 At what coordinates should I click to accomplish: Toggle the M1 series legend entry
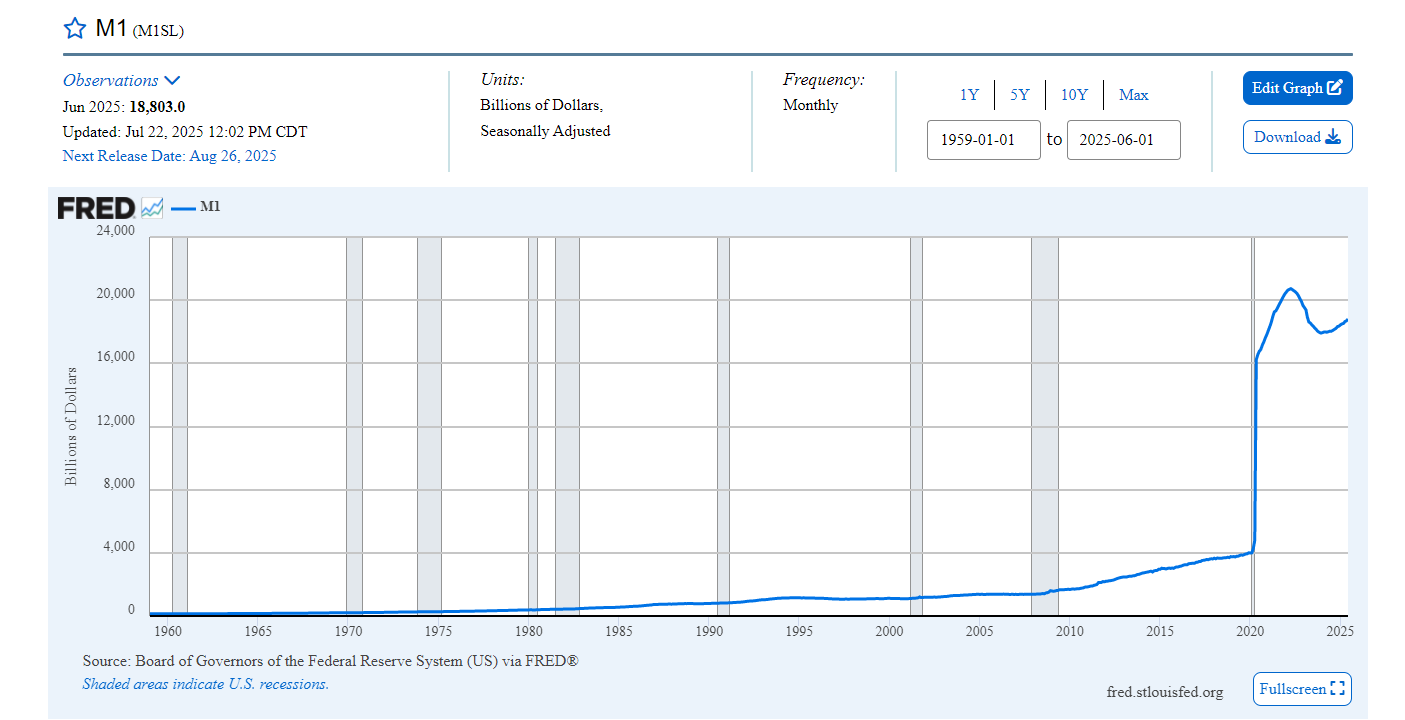click(196, 207)
